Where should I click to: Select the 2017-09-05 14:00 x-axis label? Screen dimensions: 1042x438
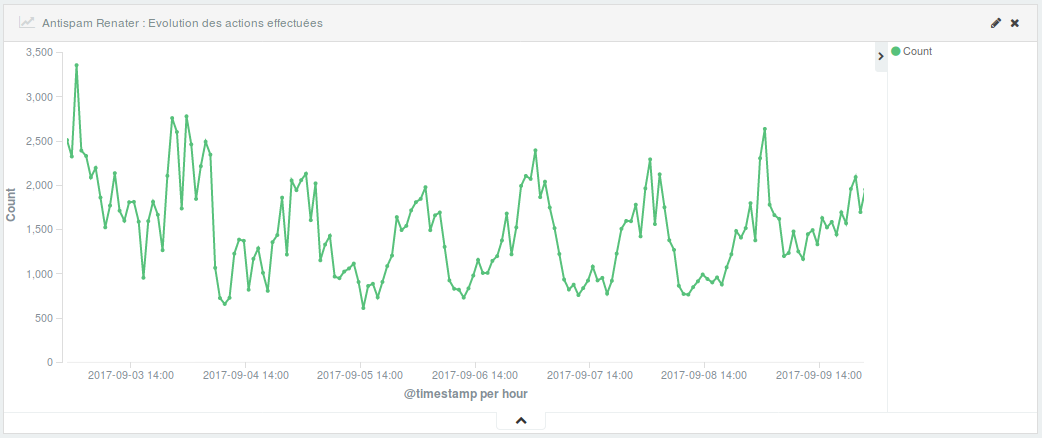(x=360, y=376)
